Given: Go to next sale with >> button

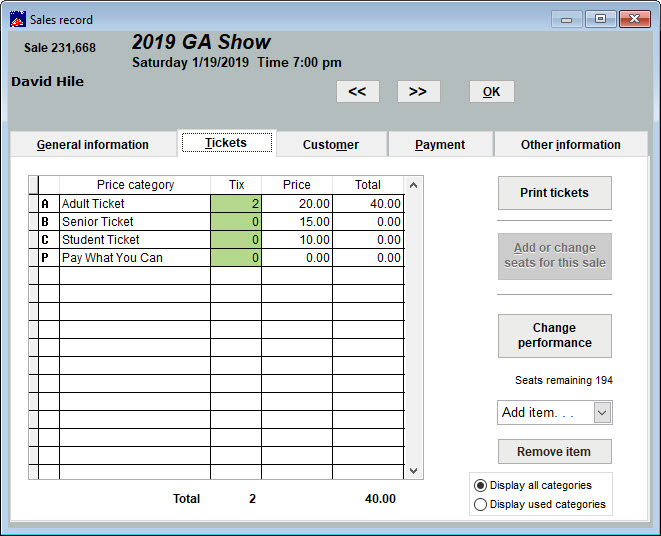Looking at the screenshot, I should (419, 92).
